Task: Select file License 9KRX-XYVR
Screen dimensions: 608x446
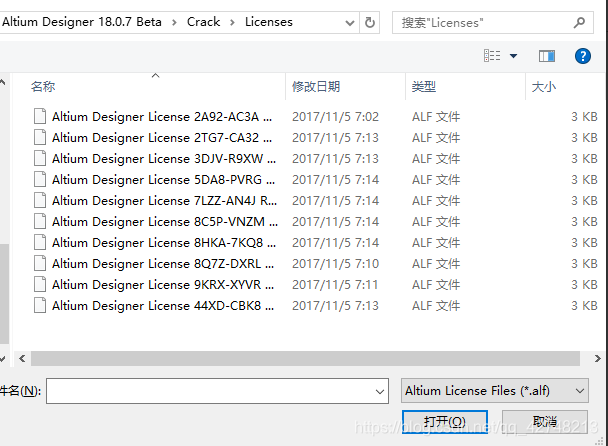Action: tap(163, 285)
